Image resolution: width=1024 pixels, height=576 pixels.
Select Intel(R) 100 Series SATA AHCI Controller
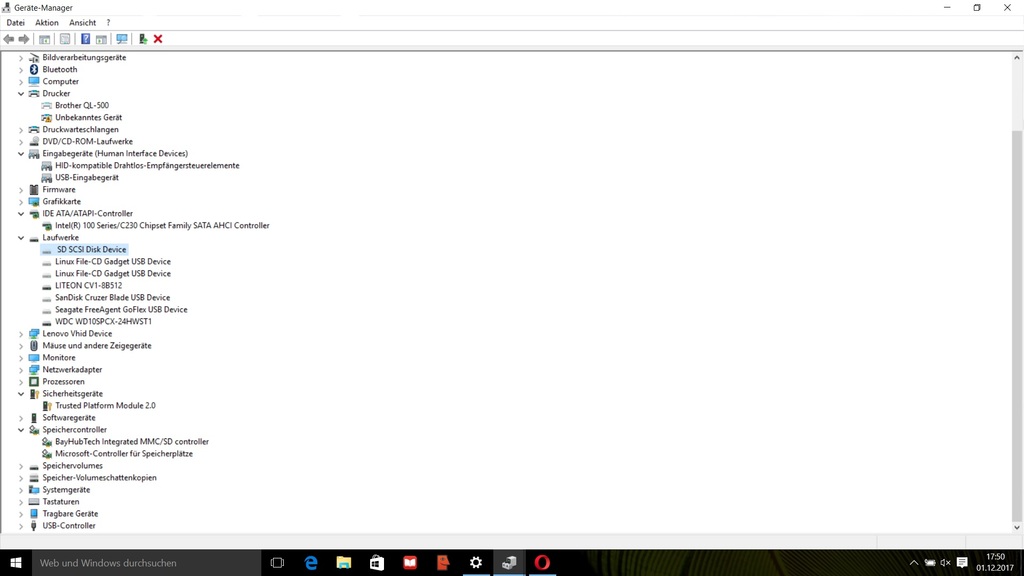[x=162, y=225]
